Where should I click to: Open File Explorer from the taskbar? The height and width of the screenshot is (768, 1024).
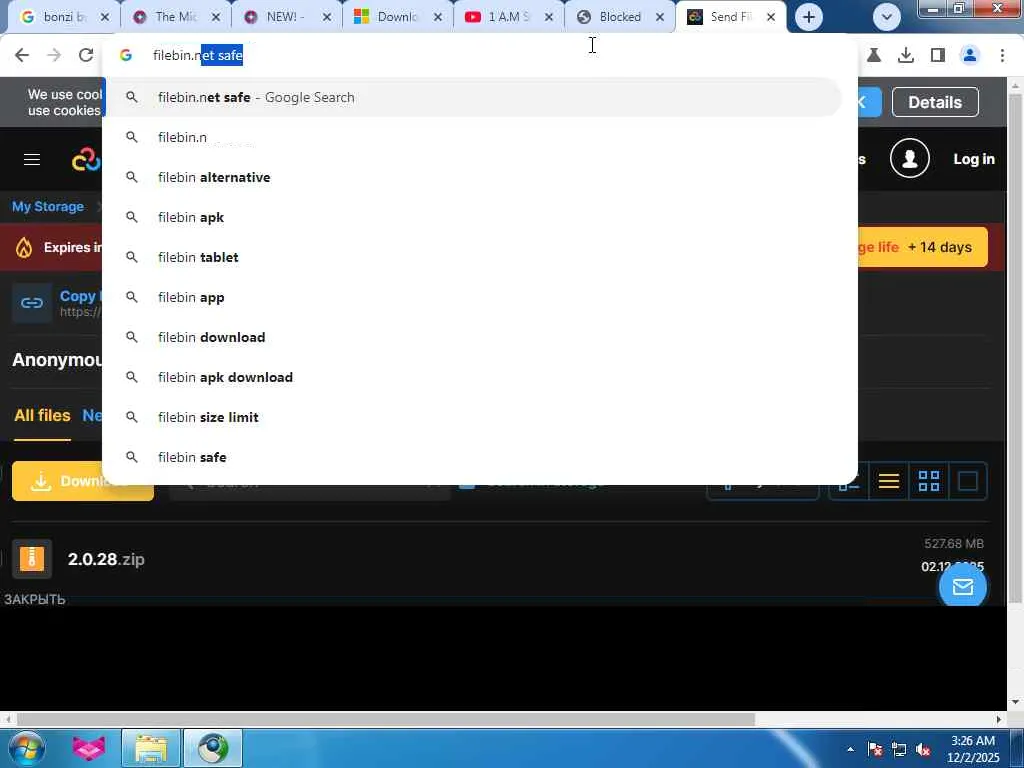coord(151,748)
